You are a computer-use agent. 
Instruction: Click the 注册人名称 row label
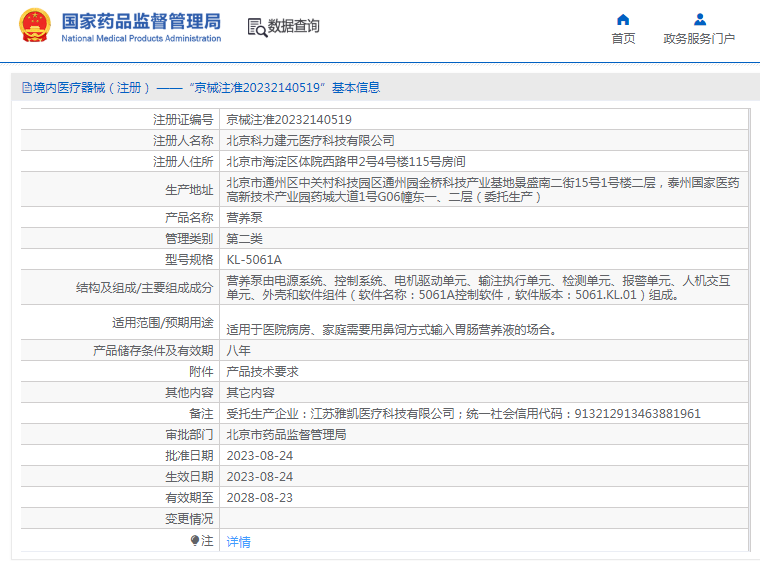pos(183,141)
